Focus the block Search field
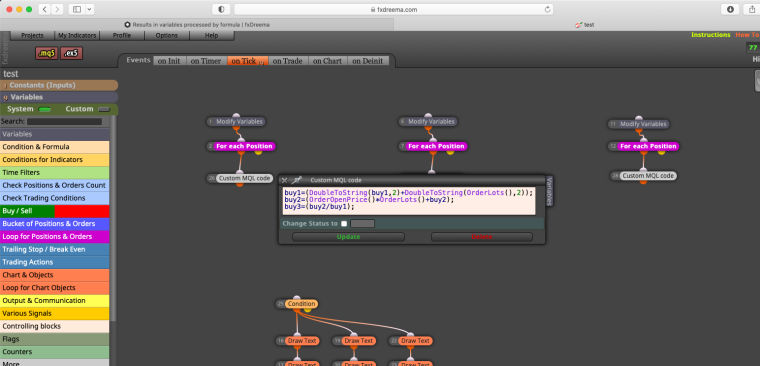 point(64,122)
